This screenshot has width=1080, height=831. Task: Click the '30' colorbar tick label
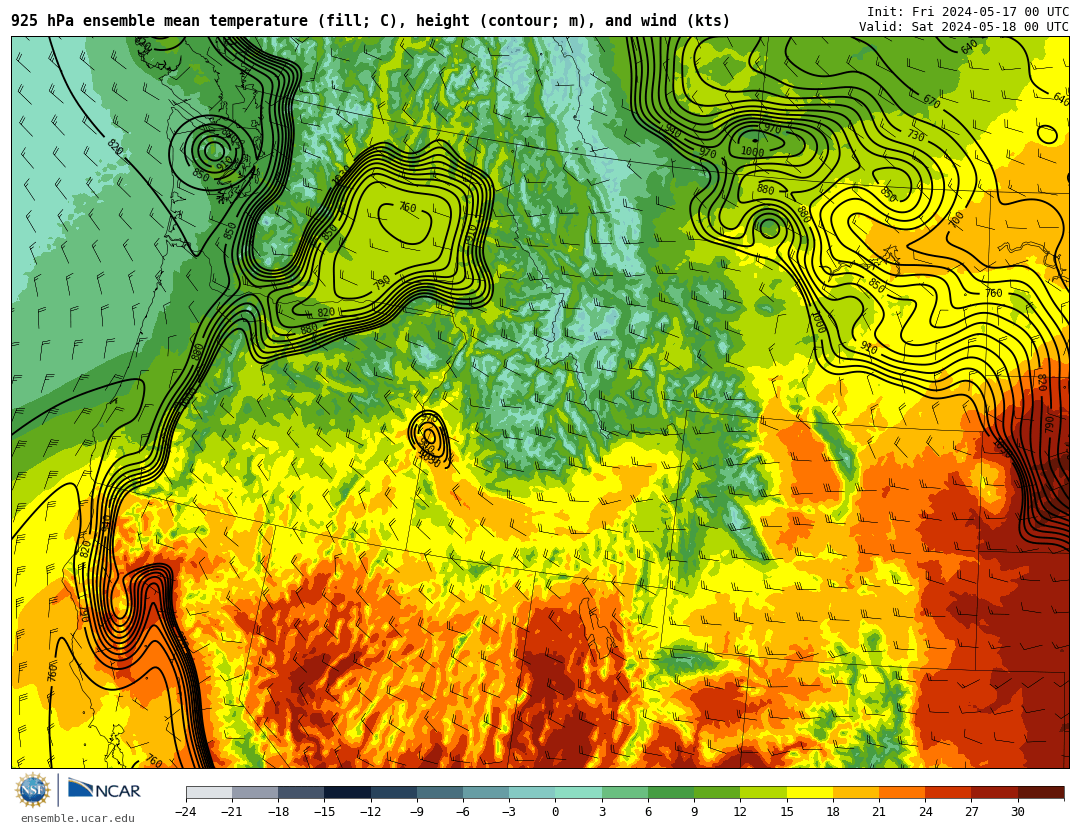[1017, 812]
